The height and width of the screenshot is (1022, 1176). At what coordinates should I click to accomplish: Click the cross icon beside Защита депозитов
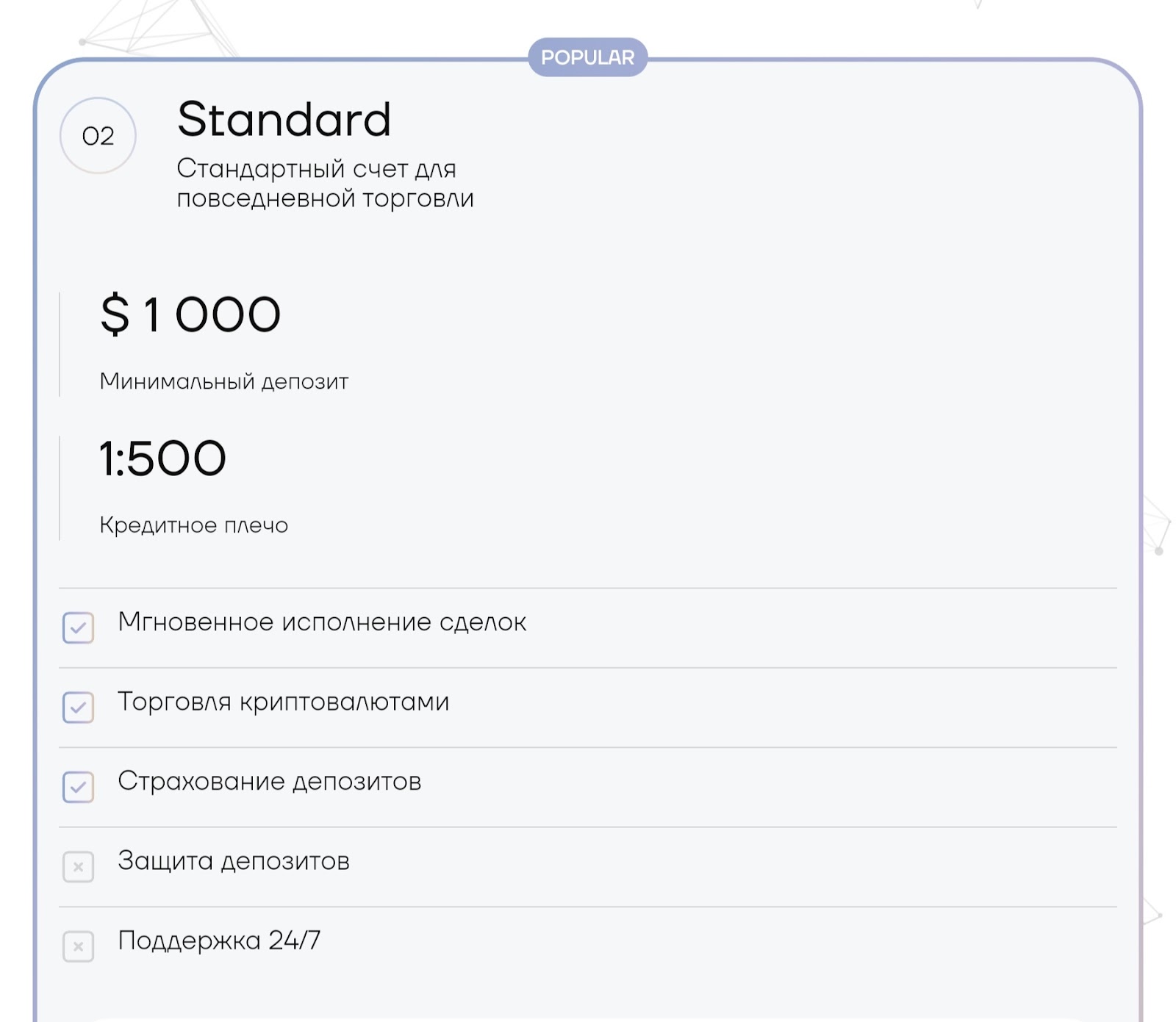(x=78, y=867)
